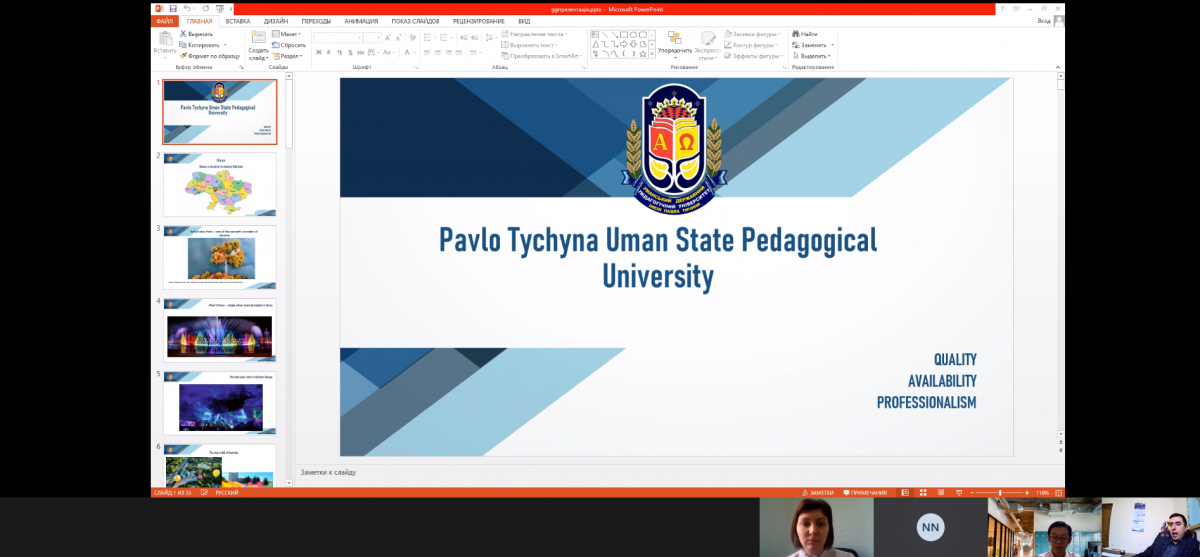This screenshot has width=1200, height=557.
Task: Toggle text shadow S formatting
Action: [x=348, y=52]
